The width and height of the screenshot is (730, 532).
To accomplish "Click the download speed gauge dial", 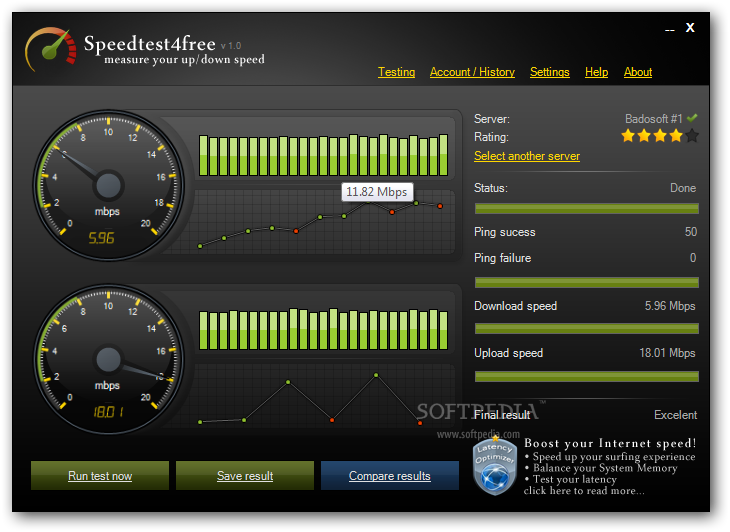I will tap(108, 185).
